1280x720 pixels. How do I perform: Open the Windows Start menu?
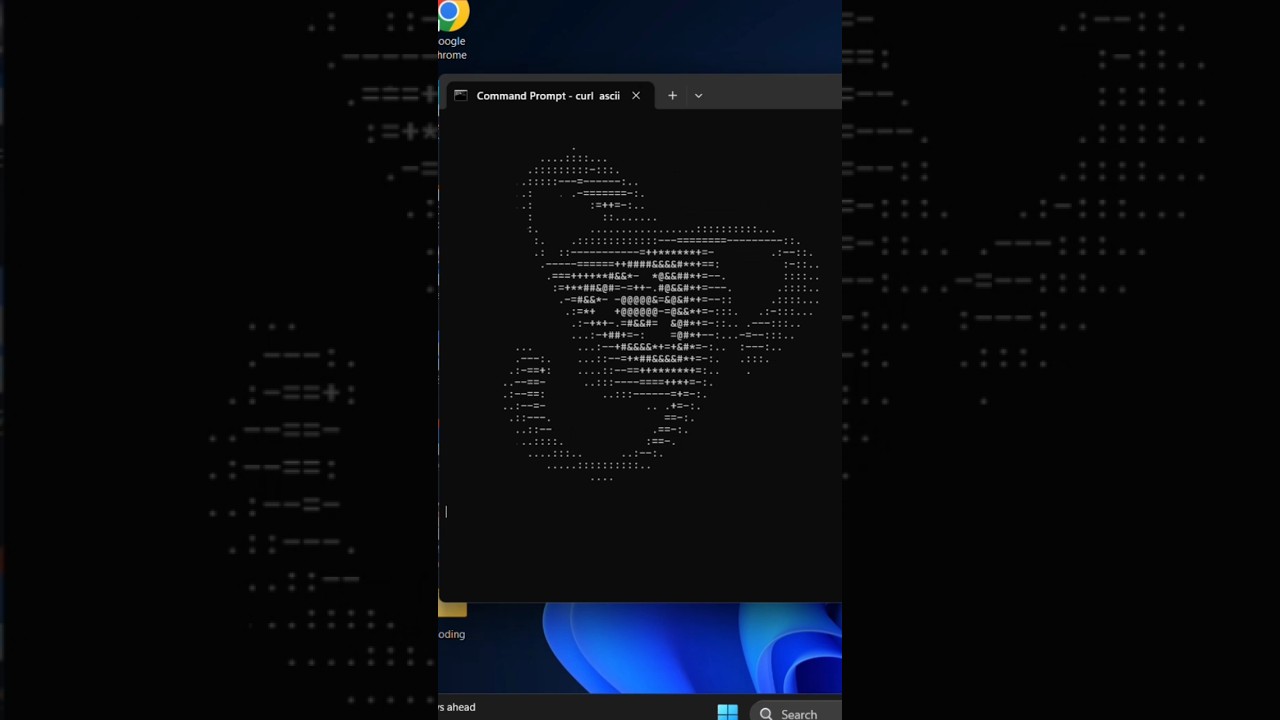click(x=727, y=712)
